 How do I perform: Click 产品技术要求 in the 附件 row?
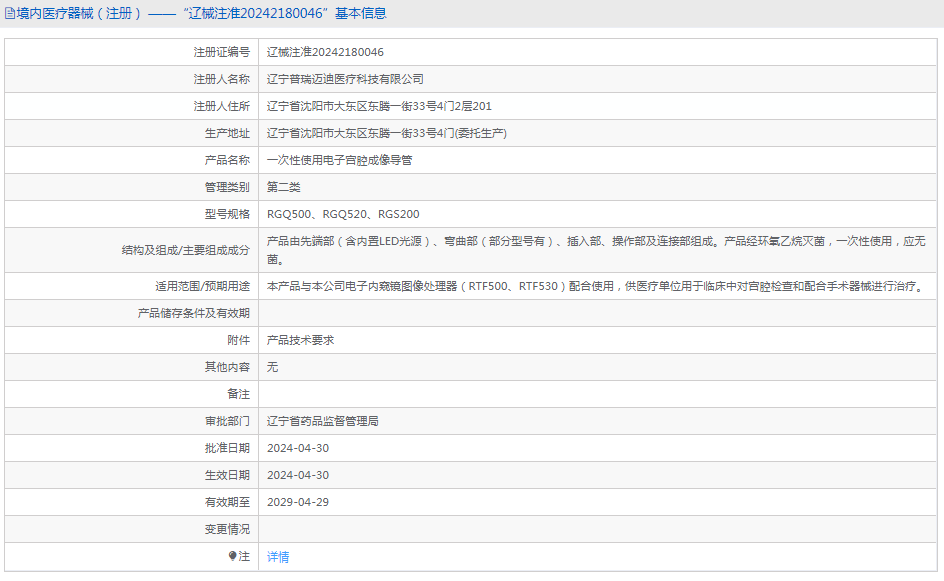coord(300,341)
